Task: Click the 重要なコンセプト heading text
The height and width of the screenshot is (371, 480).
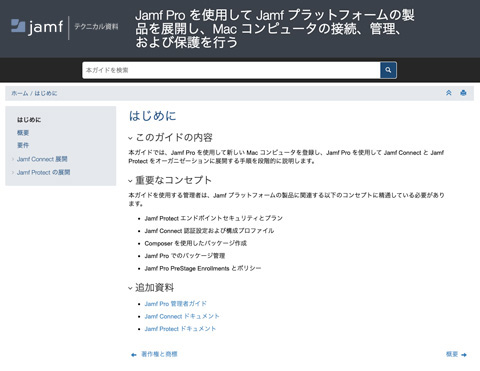Action: coord(173,180)
